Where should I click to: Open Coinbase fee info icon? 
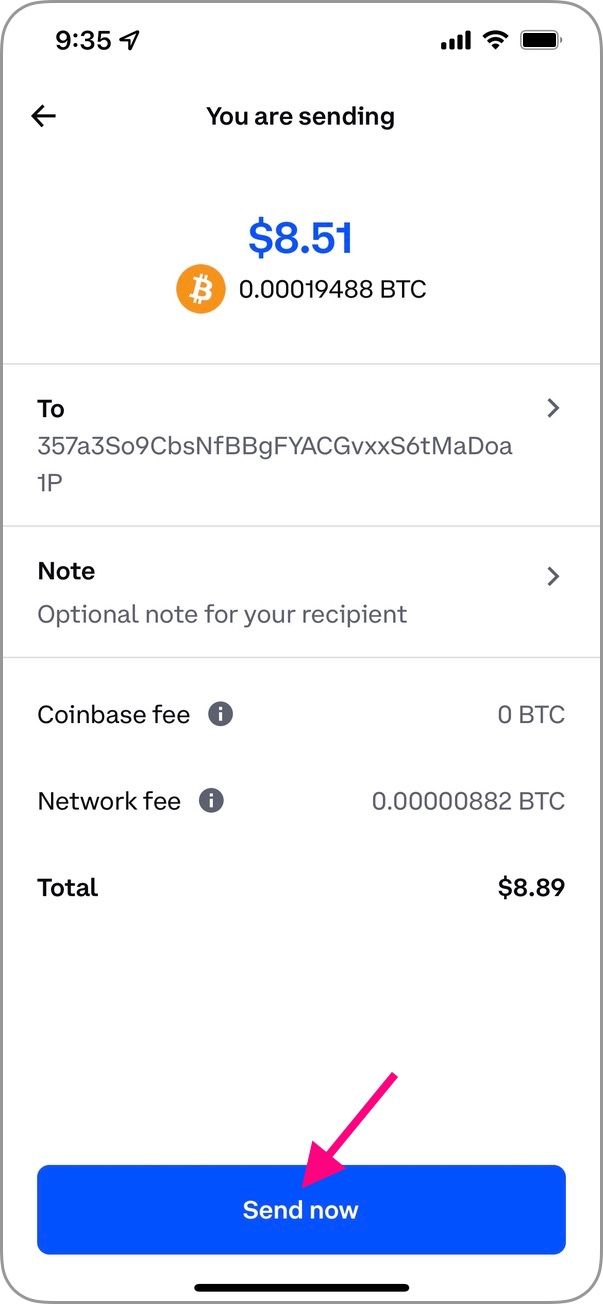coord(220,714)
